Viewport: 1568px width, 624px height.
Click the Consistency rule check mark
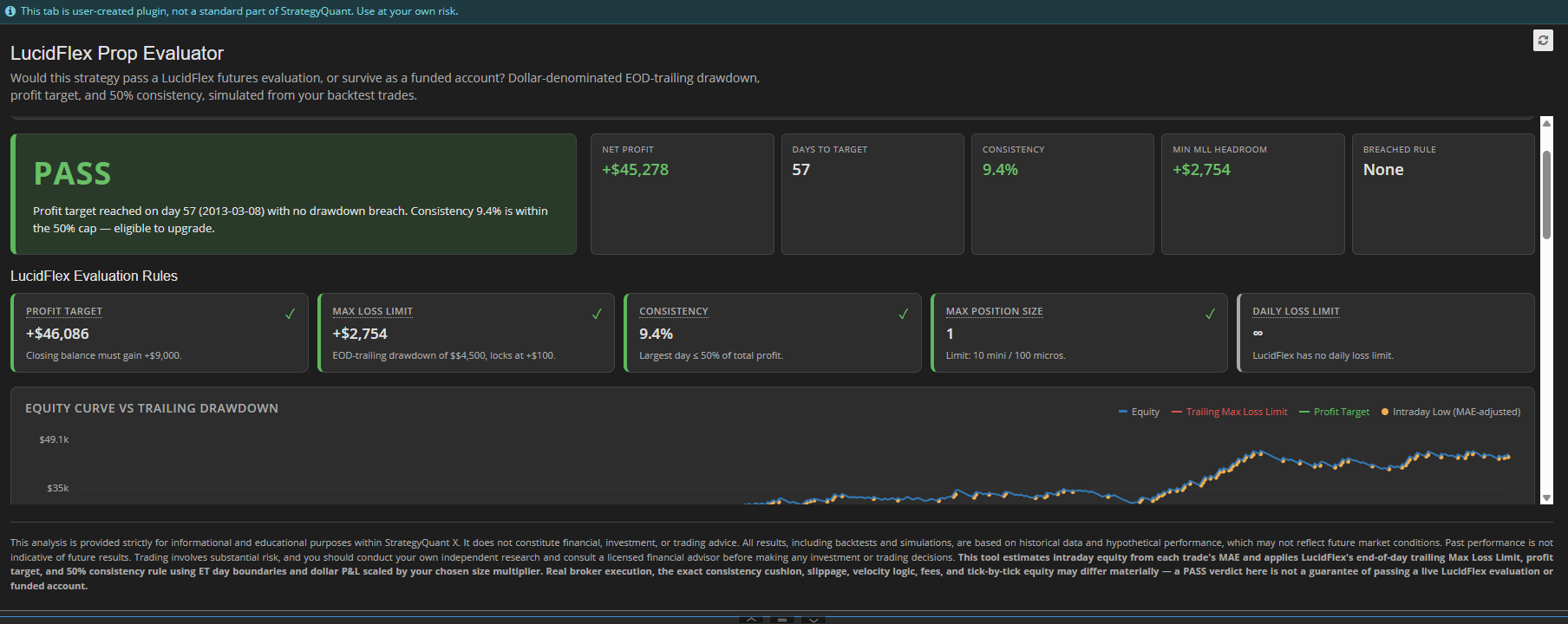click(903, 314)
